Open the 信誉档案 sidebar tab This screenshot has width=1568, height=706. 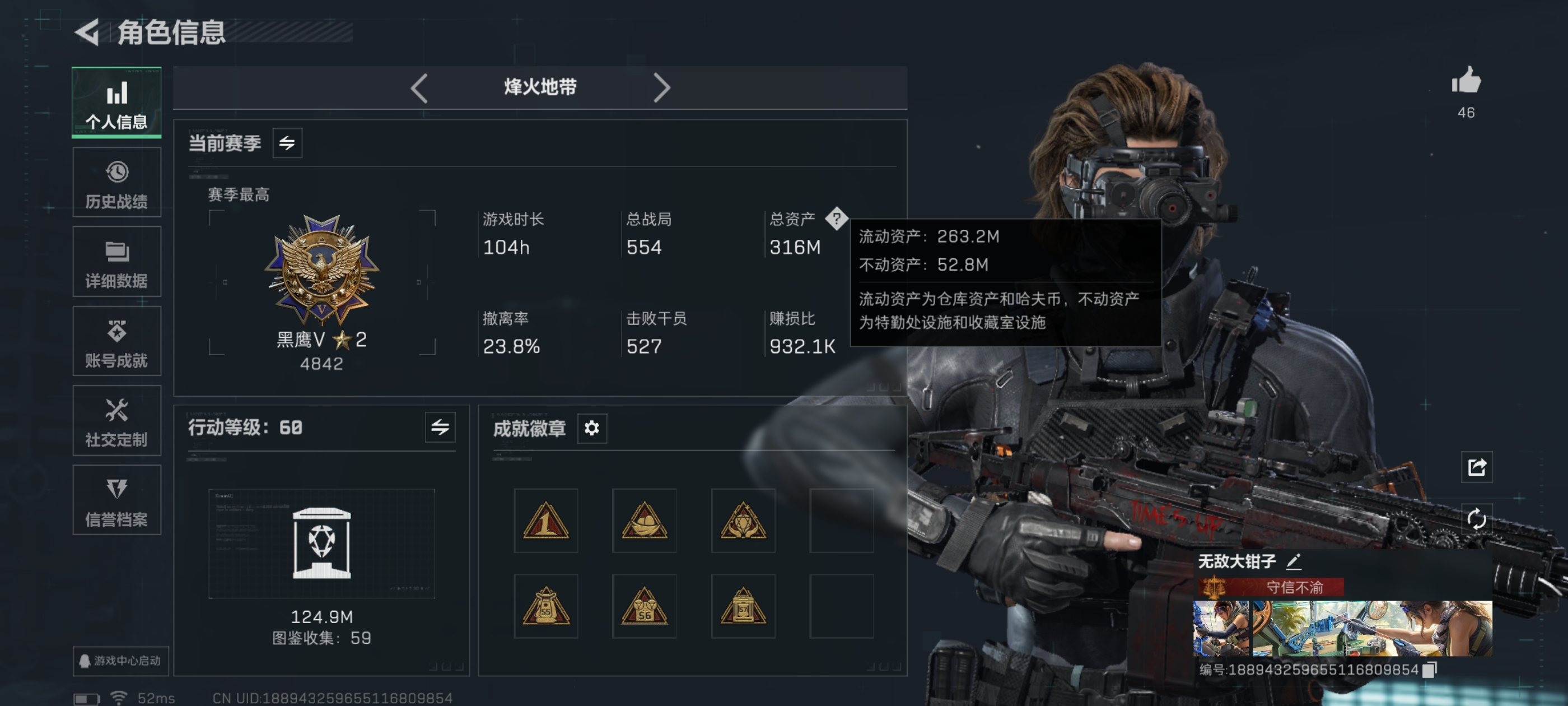coord(117,500)
